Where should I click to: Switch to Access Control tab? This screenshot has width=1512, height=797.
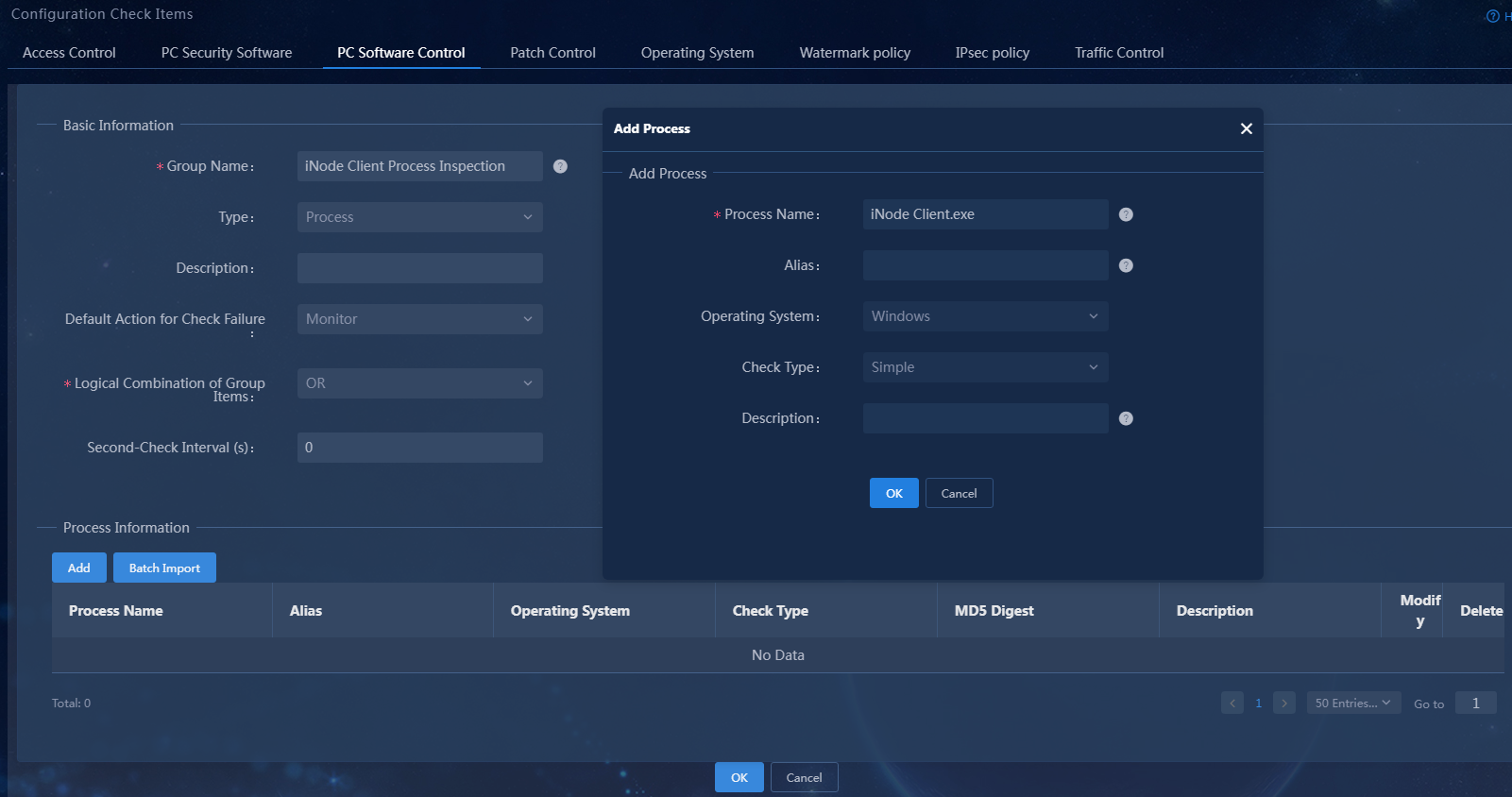pos(69,53)
